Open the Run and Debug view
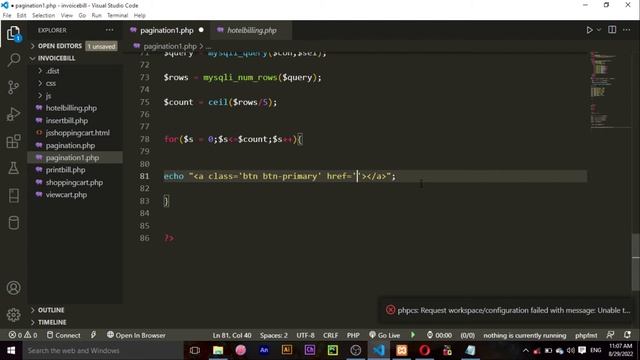Image resolution: width=640 pixels, height=360 pixels. coord(13,114)
